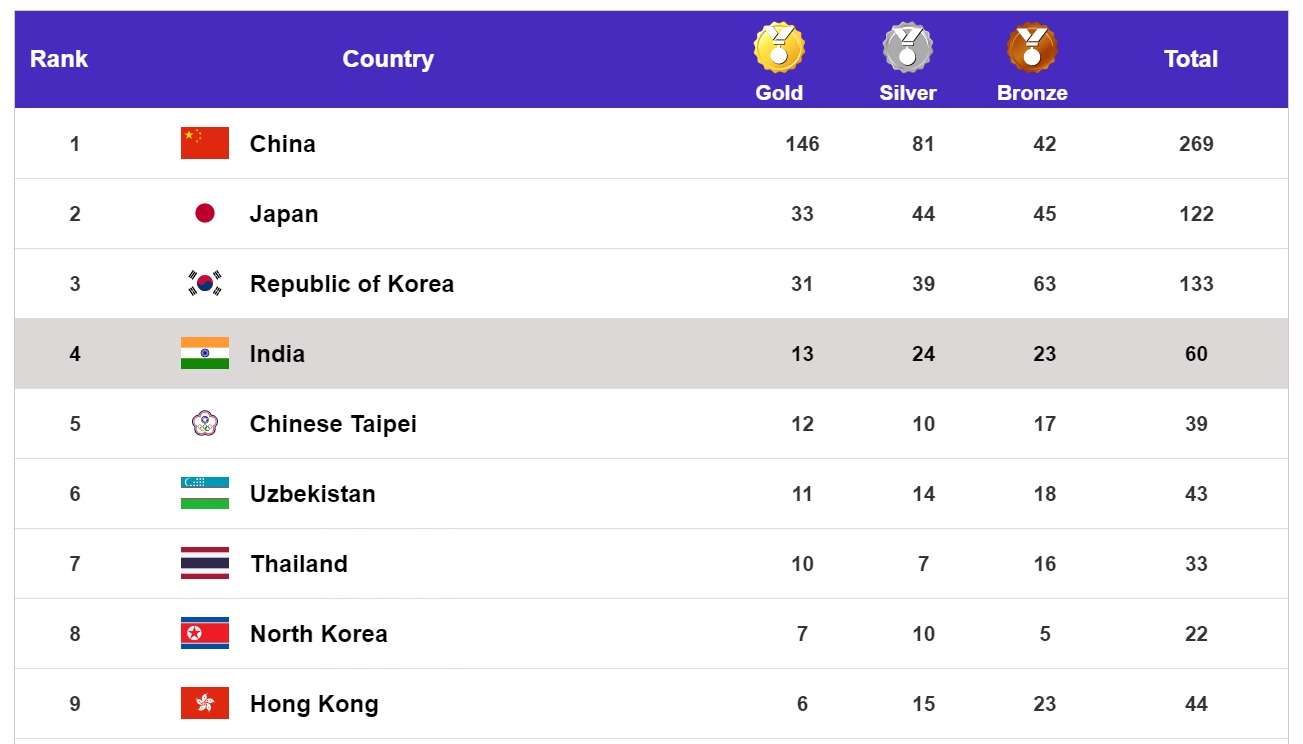Click the Chinese Taipei emblem icon
Viewport: 1303px width, 744px height.
coord(205,423)
